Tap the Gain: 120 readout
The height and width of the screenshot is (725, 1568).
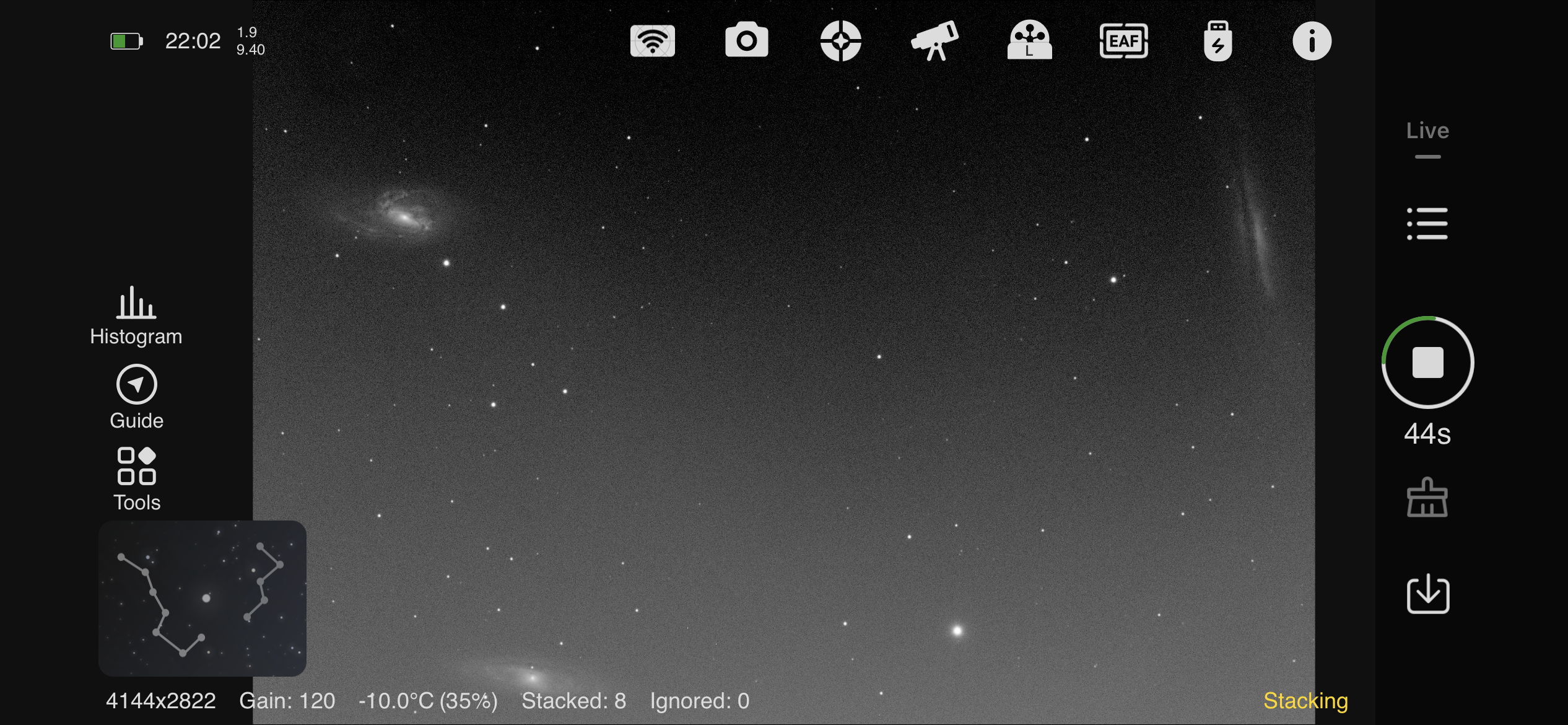pos(287,701)
